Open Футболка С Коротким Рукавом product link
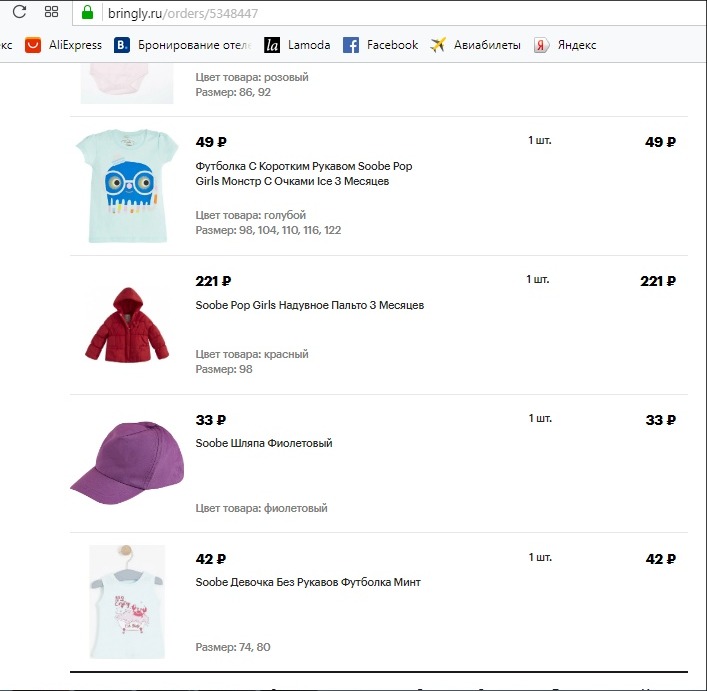This screenshot has height=691, width=707. pyautogui.click(x=303, y=166)
